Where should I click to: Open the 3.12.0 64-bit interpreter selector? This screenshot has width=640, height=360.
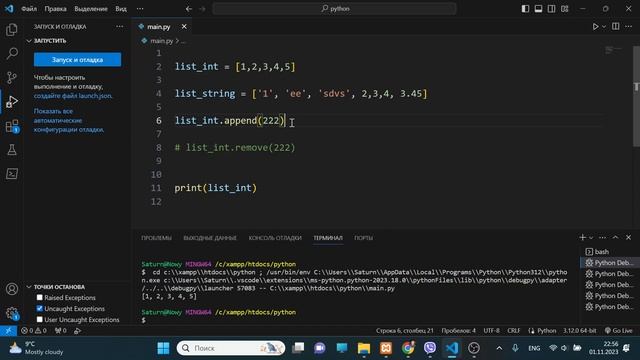click(580, 331)
